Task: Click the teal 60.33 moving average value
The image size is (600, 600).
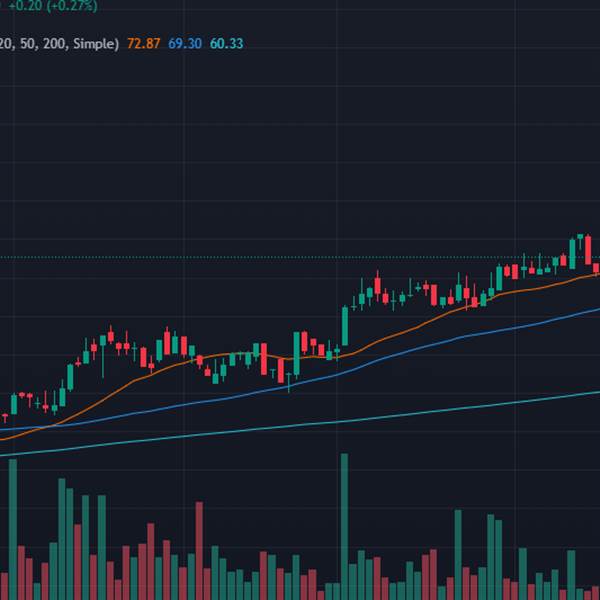Action: pyautogui.click(x=227, y=44)
